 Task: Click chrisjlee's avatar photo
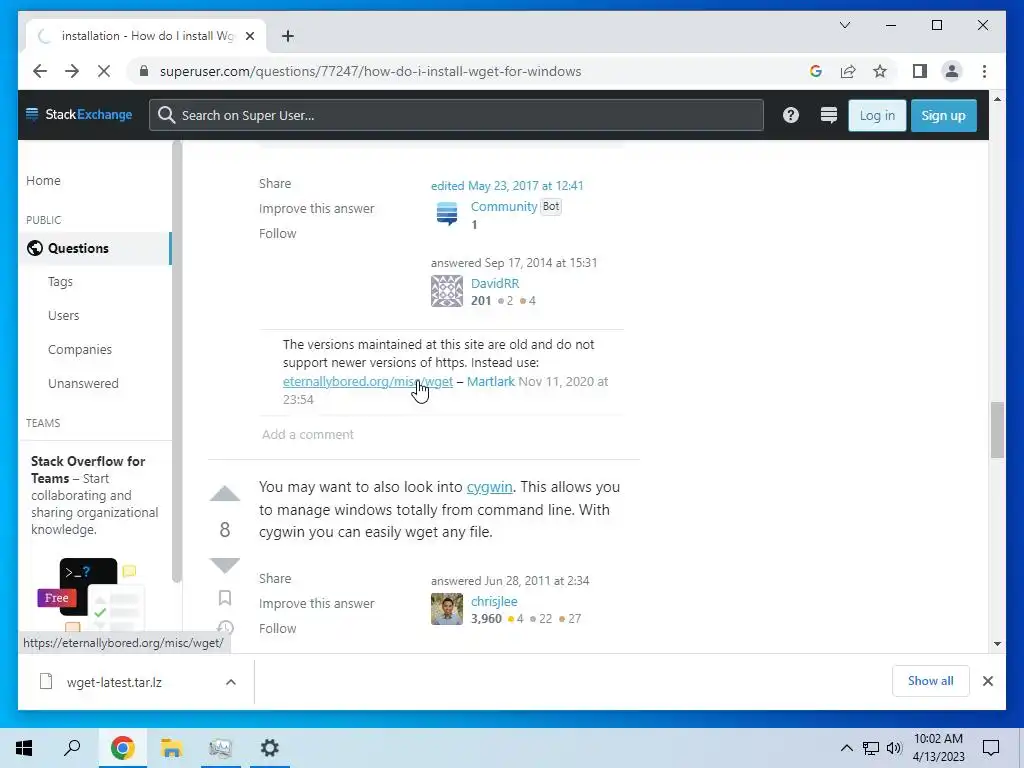pyautogui.click(x=447, y=609)
